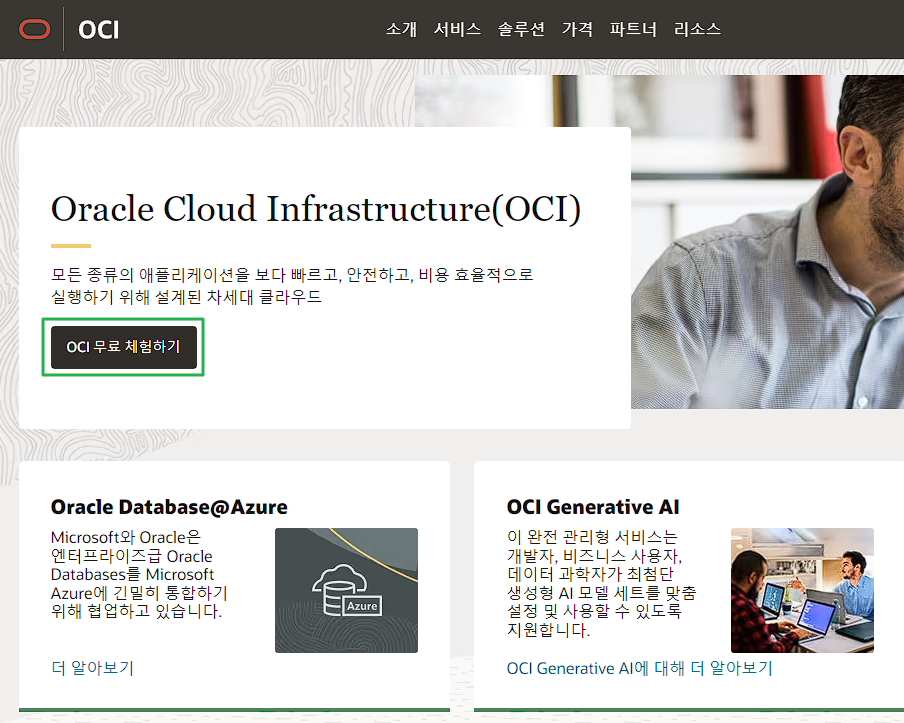Open the Generative AI team photo thumbnail

(x=803, y=590)
